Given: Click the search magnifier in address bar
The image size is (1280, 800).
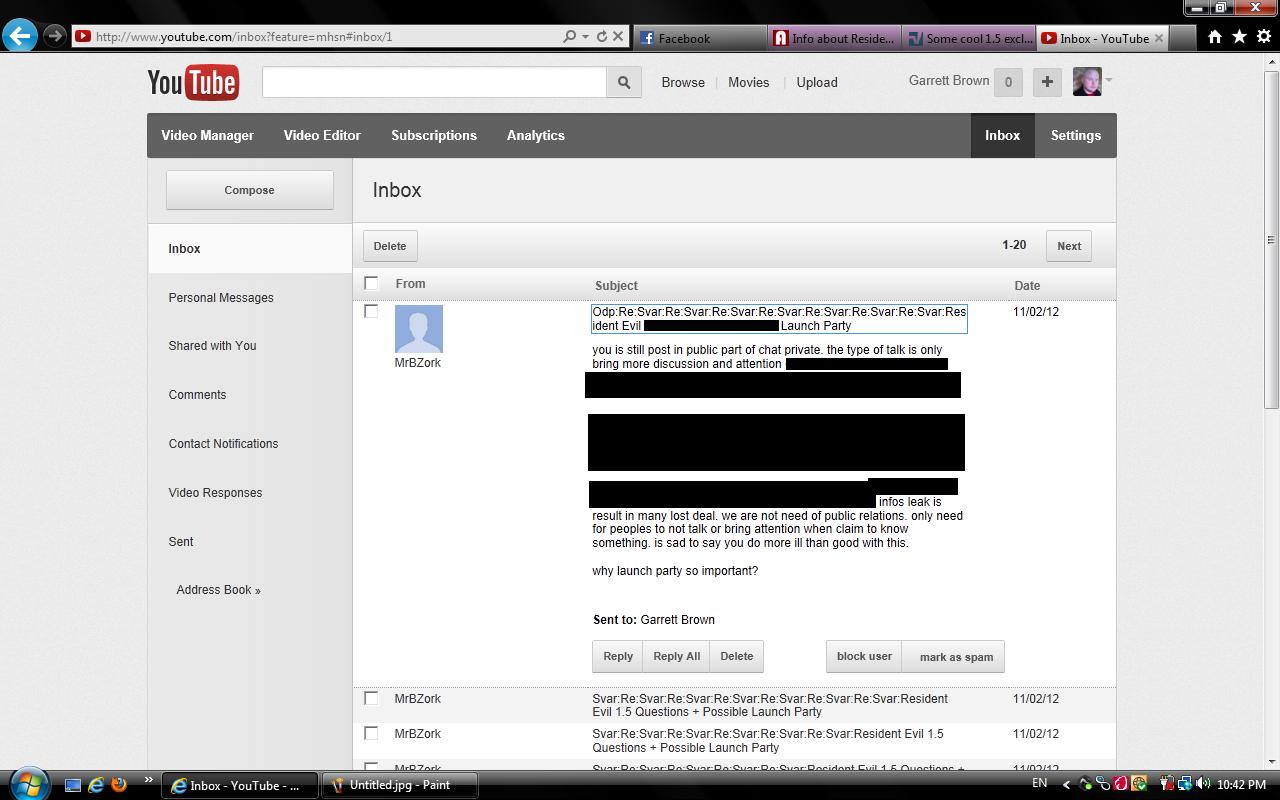Looking at the screenshot, I should pyautogui.click(x=569, y=36).
